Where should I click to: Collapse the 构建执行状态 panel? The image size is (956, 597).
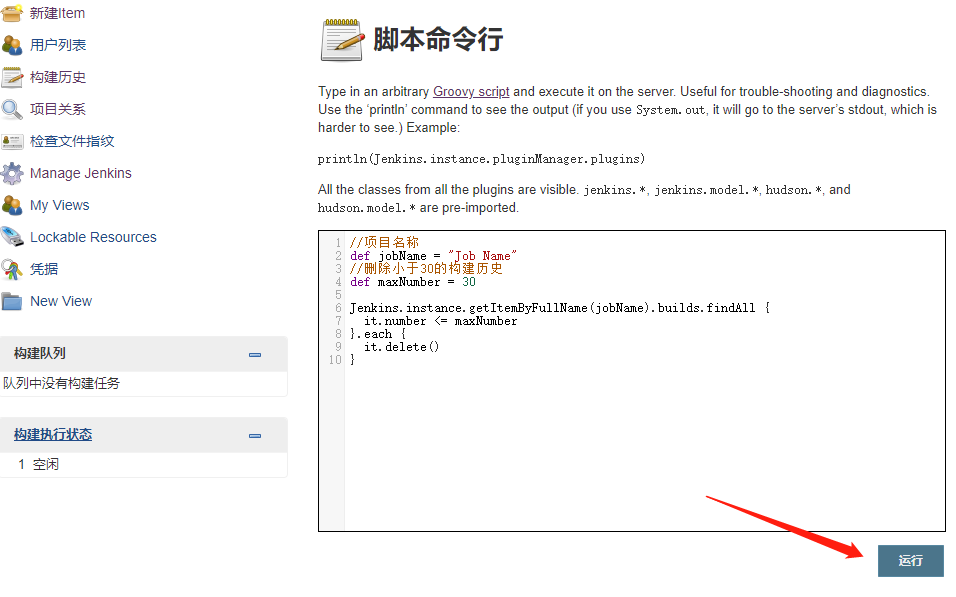click(255, 435)
